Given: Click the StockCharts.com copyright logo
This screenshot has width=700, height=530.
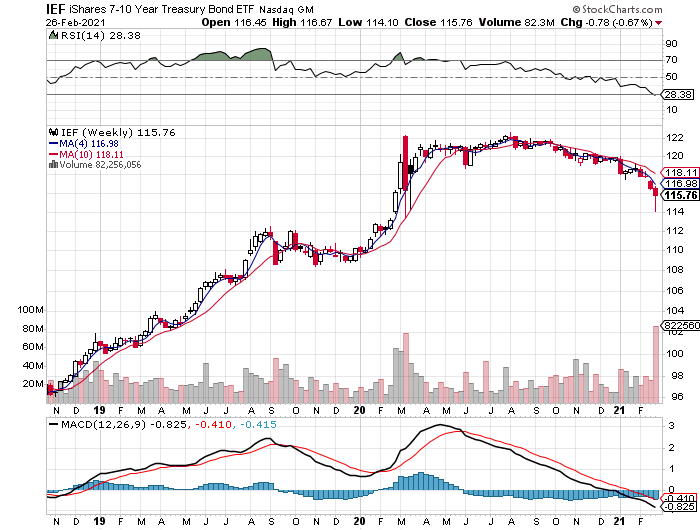Looking at the screenshot, I should tap(617, 9).
